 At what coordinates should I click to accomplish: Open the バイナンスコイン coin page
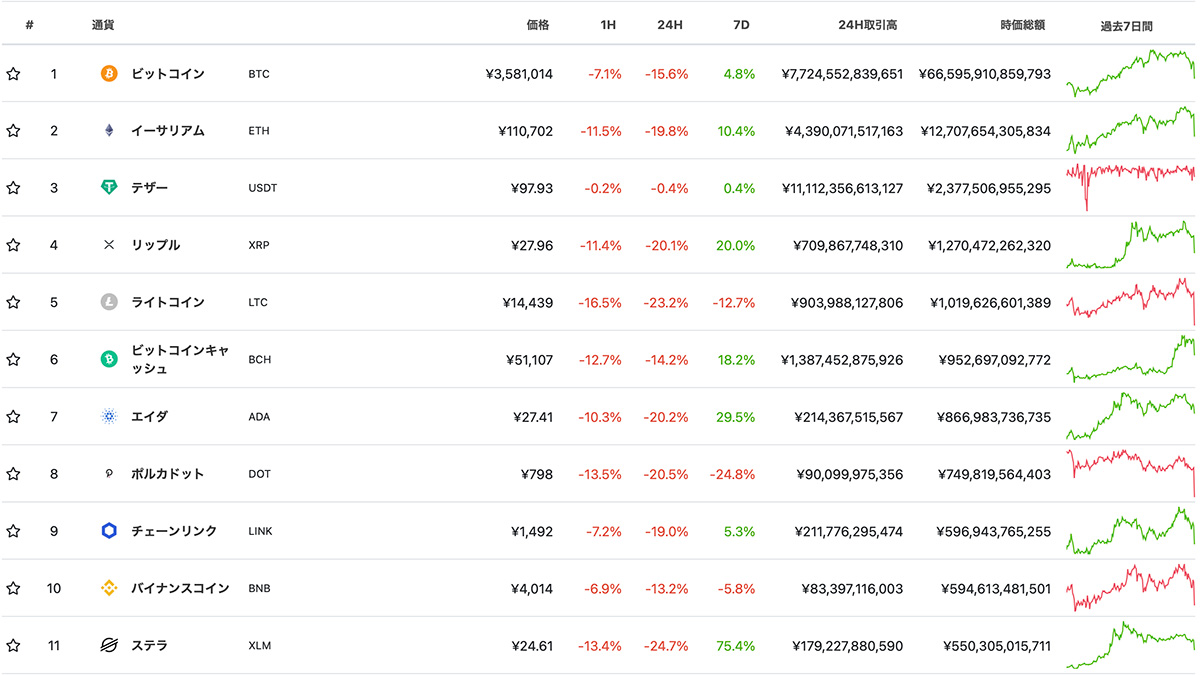click(x=180, y=588)
